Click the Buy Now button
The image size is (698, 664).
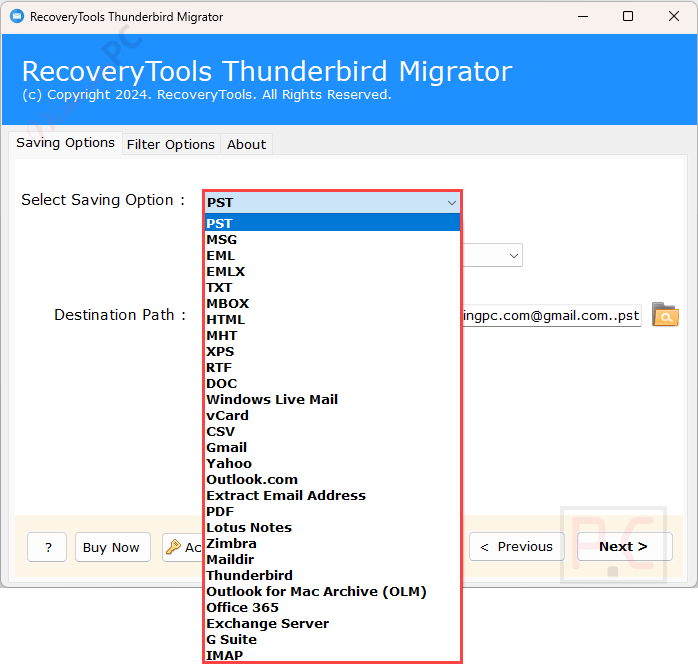[x=111, y=547]
